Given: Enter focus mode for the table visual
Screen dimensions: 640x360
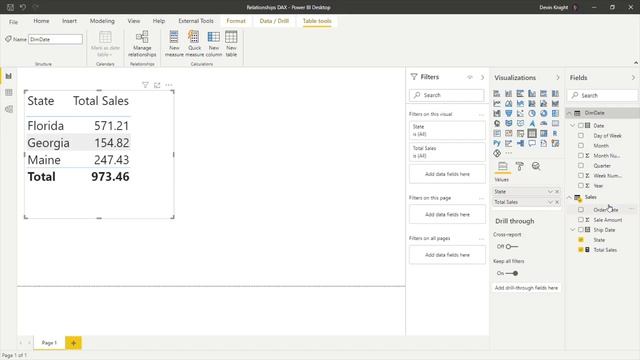Looking at the screenshot, I should point(157,85).
